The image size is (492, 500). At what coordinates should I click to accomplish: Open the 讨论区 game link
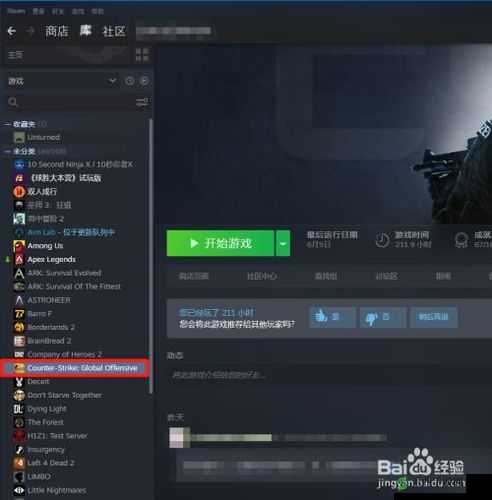(x=386, y=276)
